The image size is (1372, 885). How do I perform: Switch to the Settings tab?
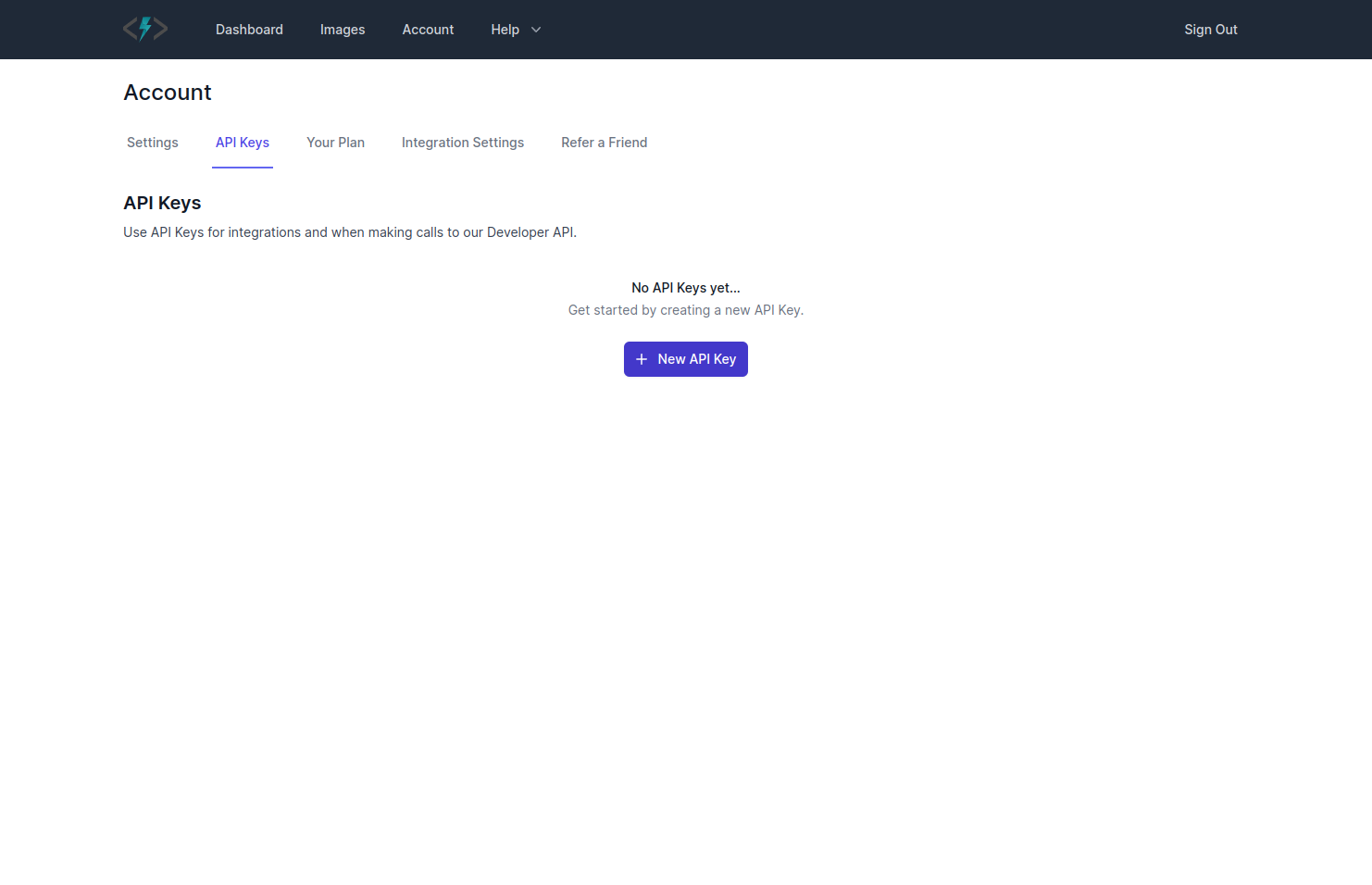(153, 143)
